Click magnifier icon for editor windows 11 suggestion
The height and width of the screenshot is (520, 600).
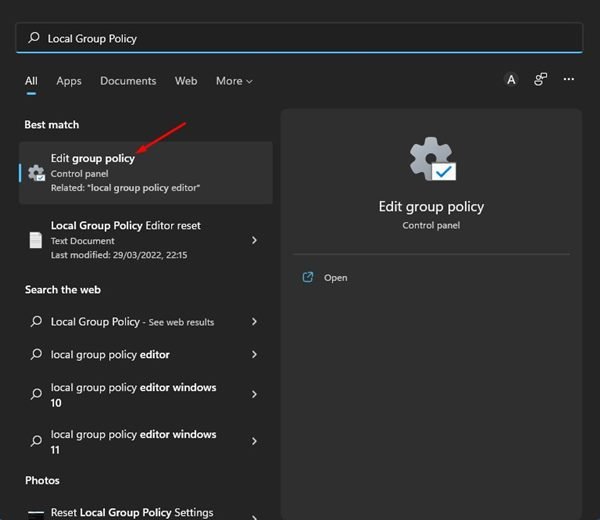(x=36, y=441)
